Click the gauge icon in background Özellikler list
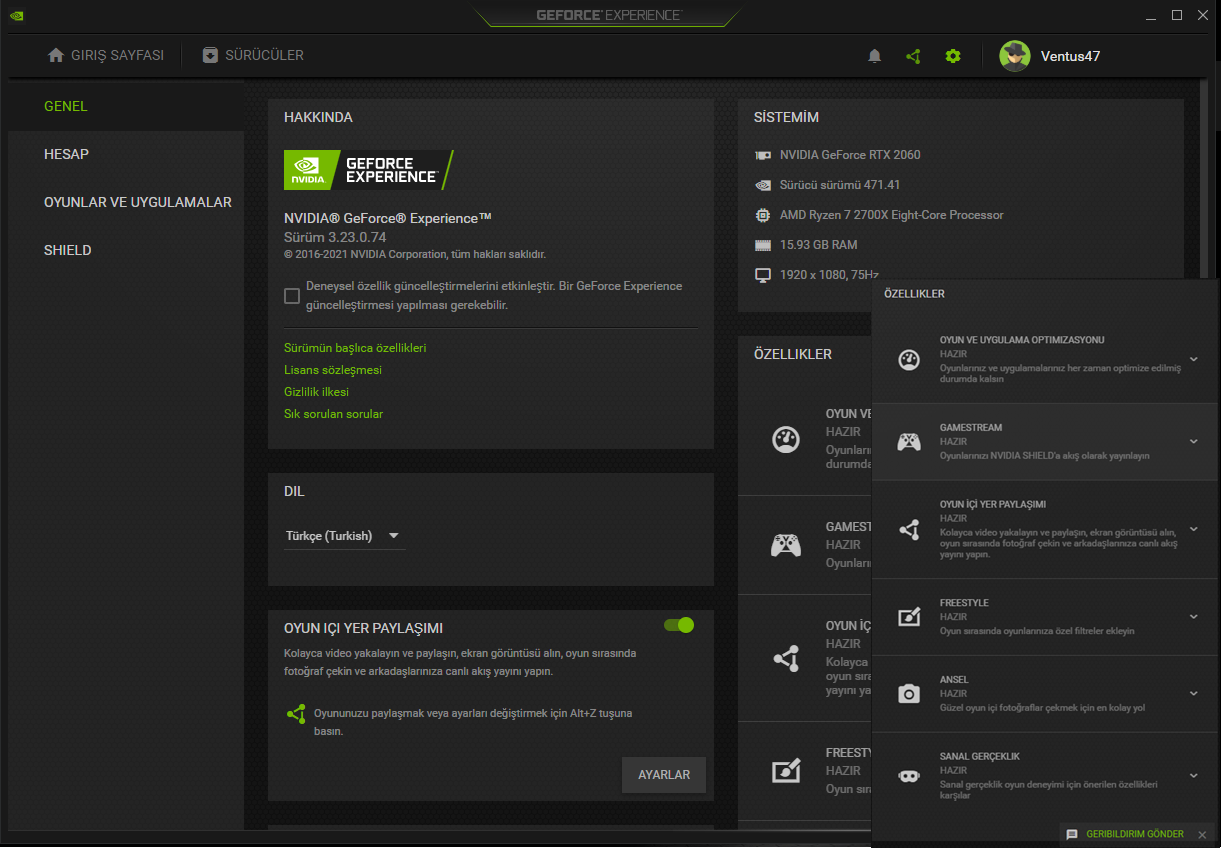 coord(786,439)
